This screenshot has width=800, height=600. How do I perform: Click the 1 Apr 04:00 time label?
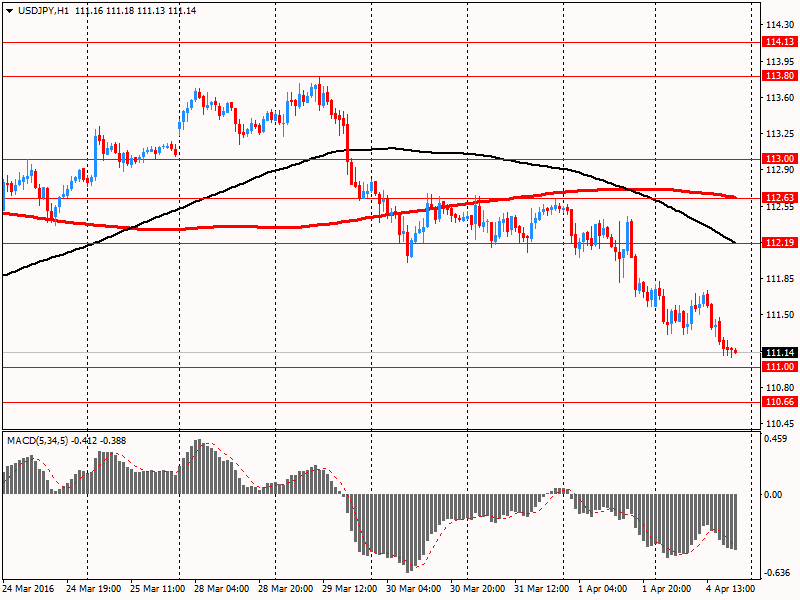[603, 589]
